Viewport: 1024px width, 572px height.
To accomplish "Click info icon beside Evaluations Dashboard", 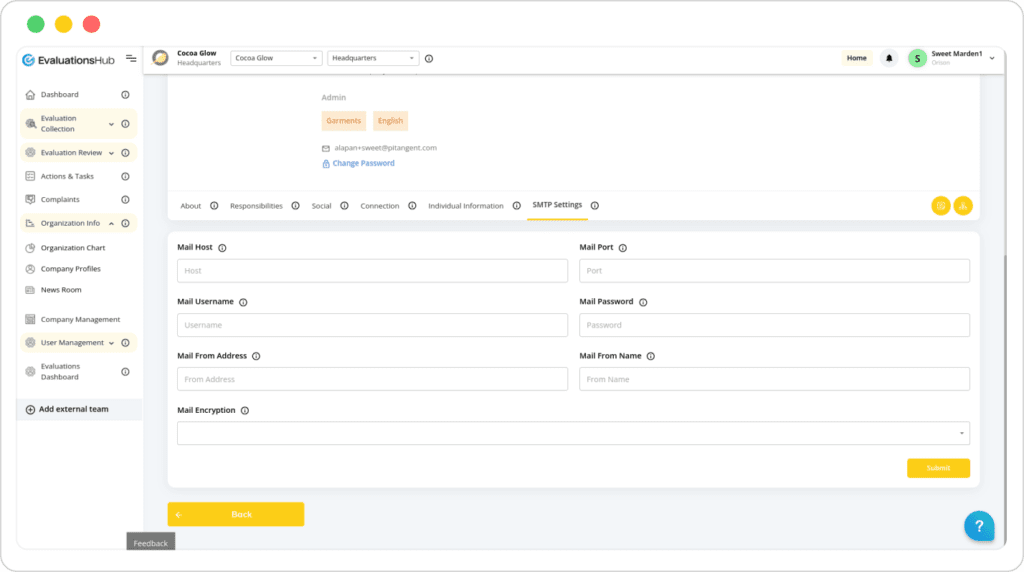I will [x=125, y=372].
